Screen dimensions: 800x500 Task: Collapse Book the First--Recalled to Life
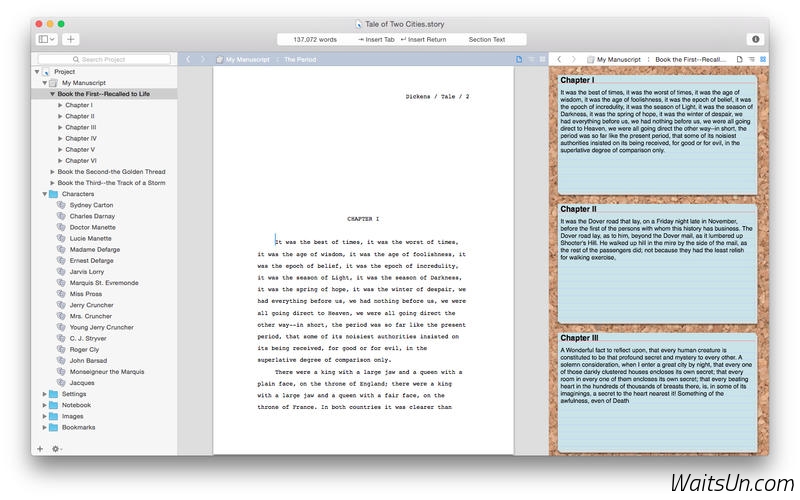pos(52,94)
